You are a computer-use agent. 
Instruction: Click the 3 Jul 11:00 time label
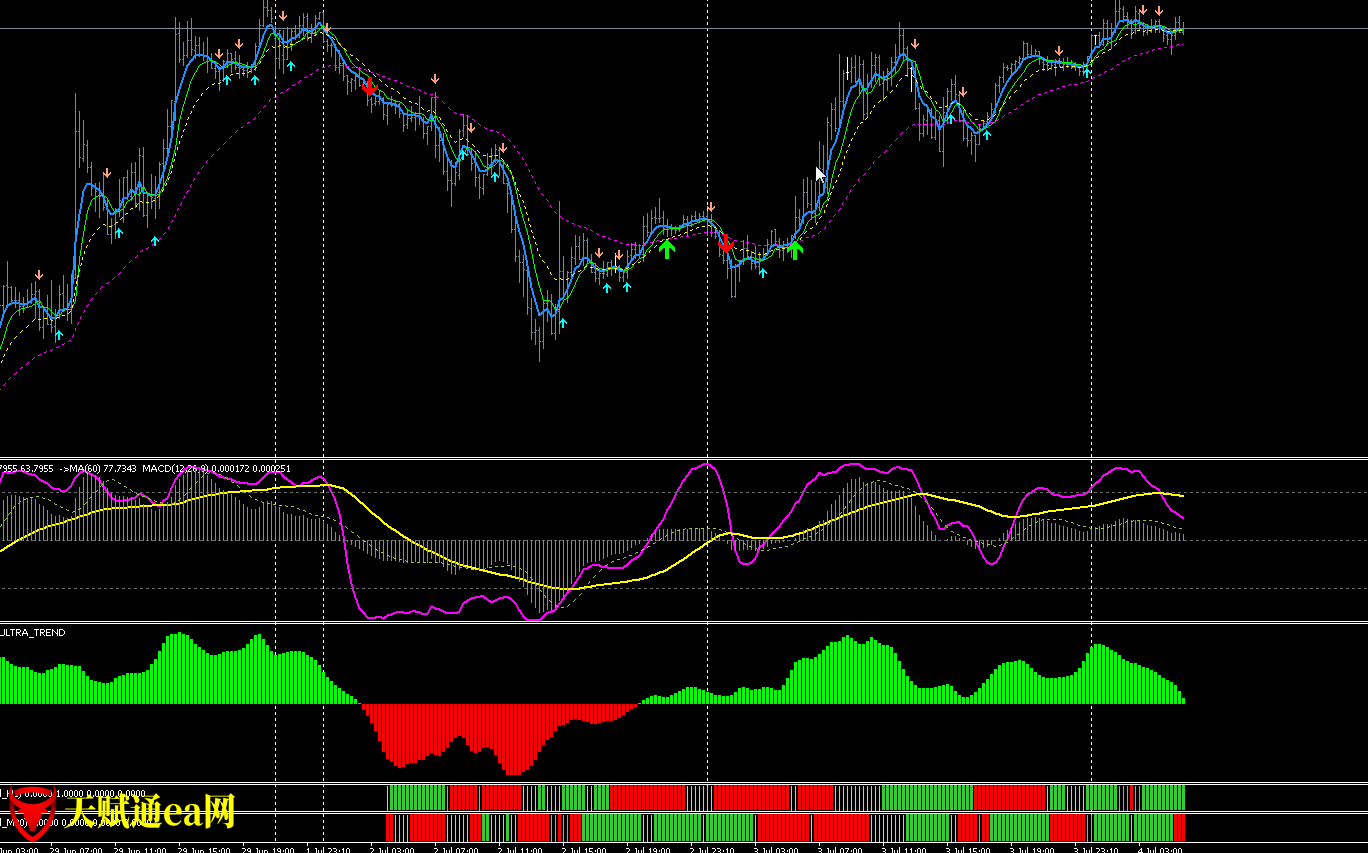904,849
